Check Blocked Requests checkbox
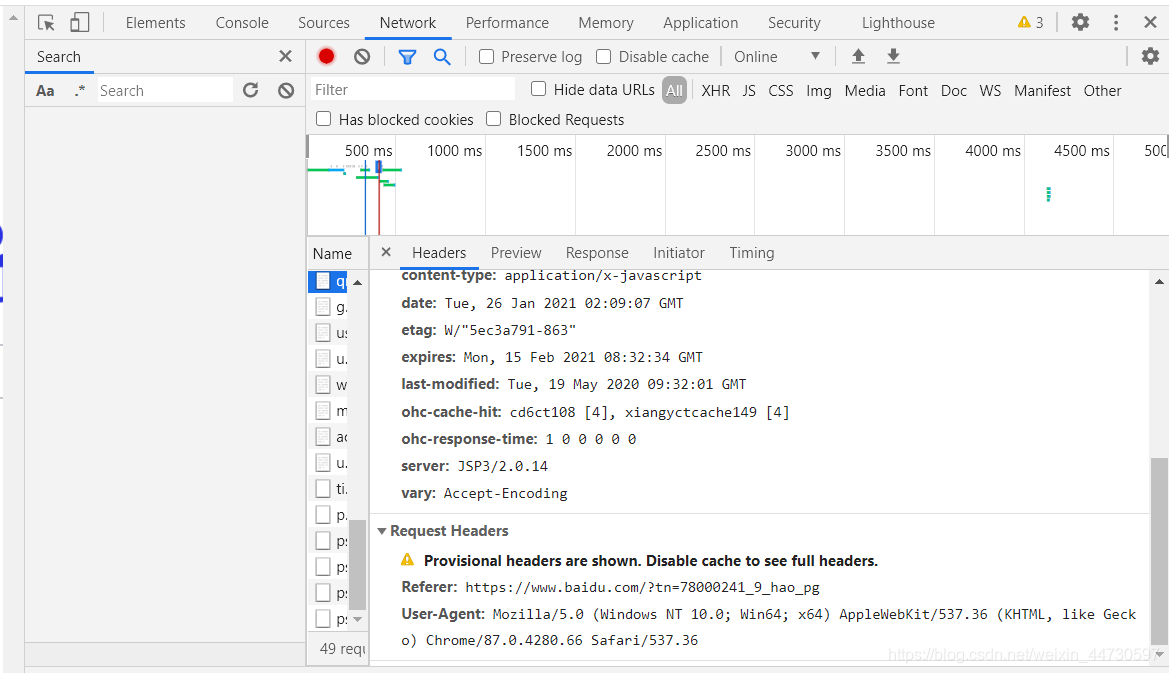Image resolution: width=1169 pixels, height=673 pixels. point(494,119)
